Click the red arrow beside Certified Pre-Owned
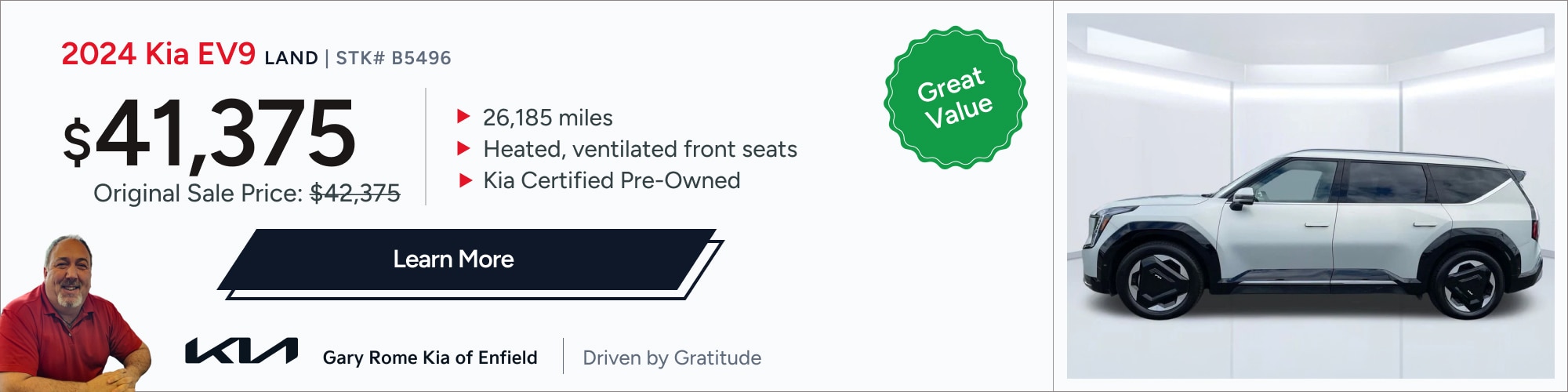The image size is (1568, 392). [x=465, y=180]
